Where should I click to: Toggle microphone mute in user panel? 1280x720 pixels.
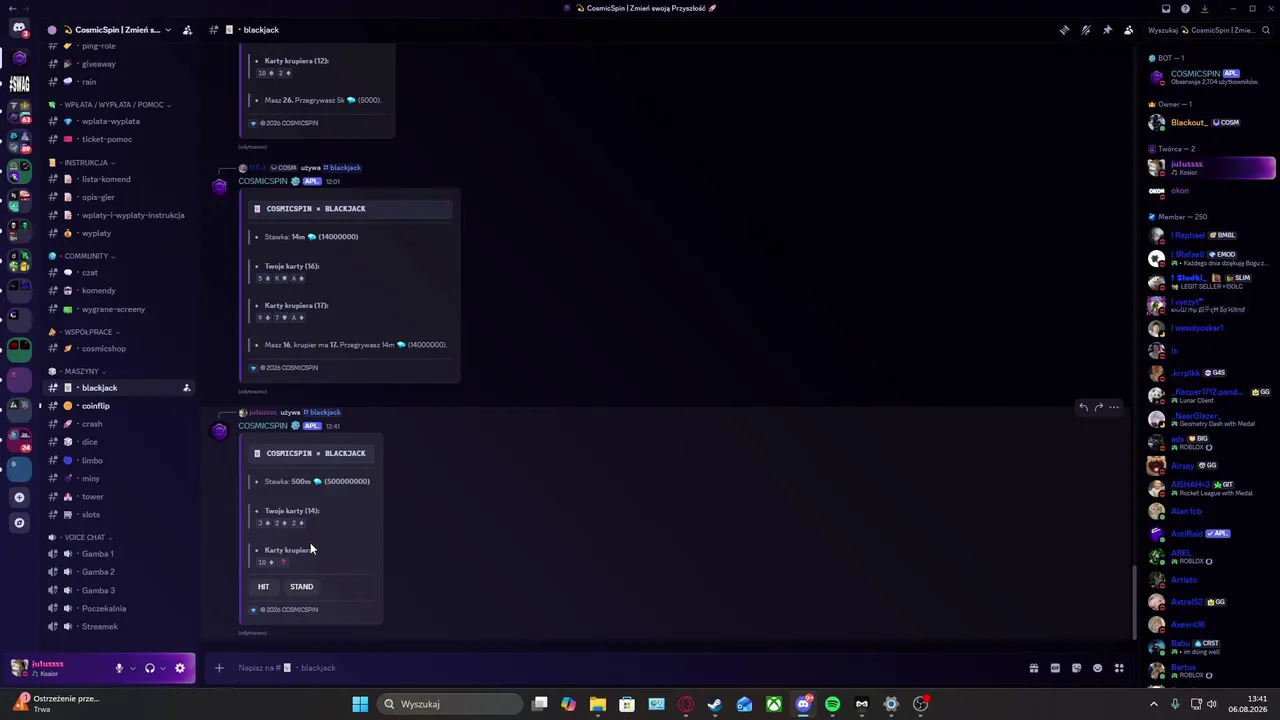coord(119,668)
